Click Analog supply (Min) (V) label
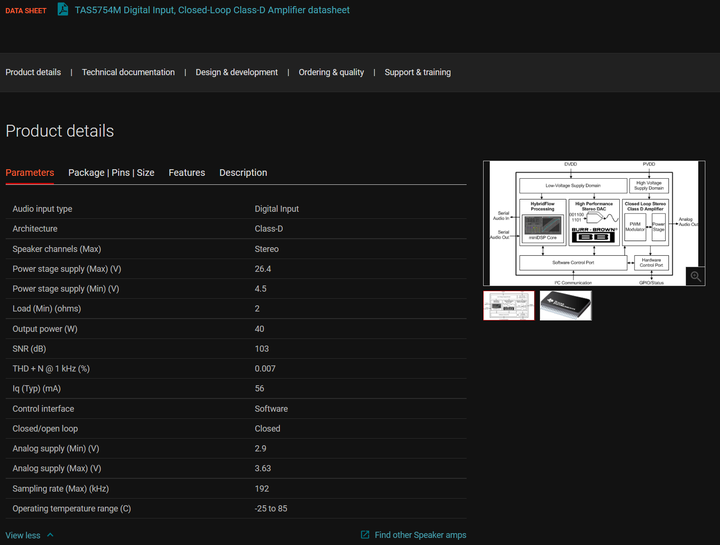 coord(56,449)
